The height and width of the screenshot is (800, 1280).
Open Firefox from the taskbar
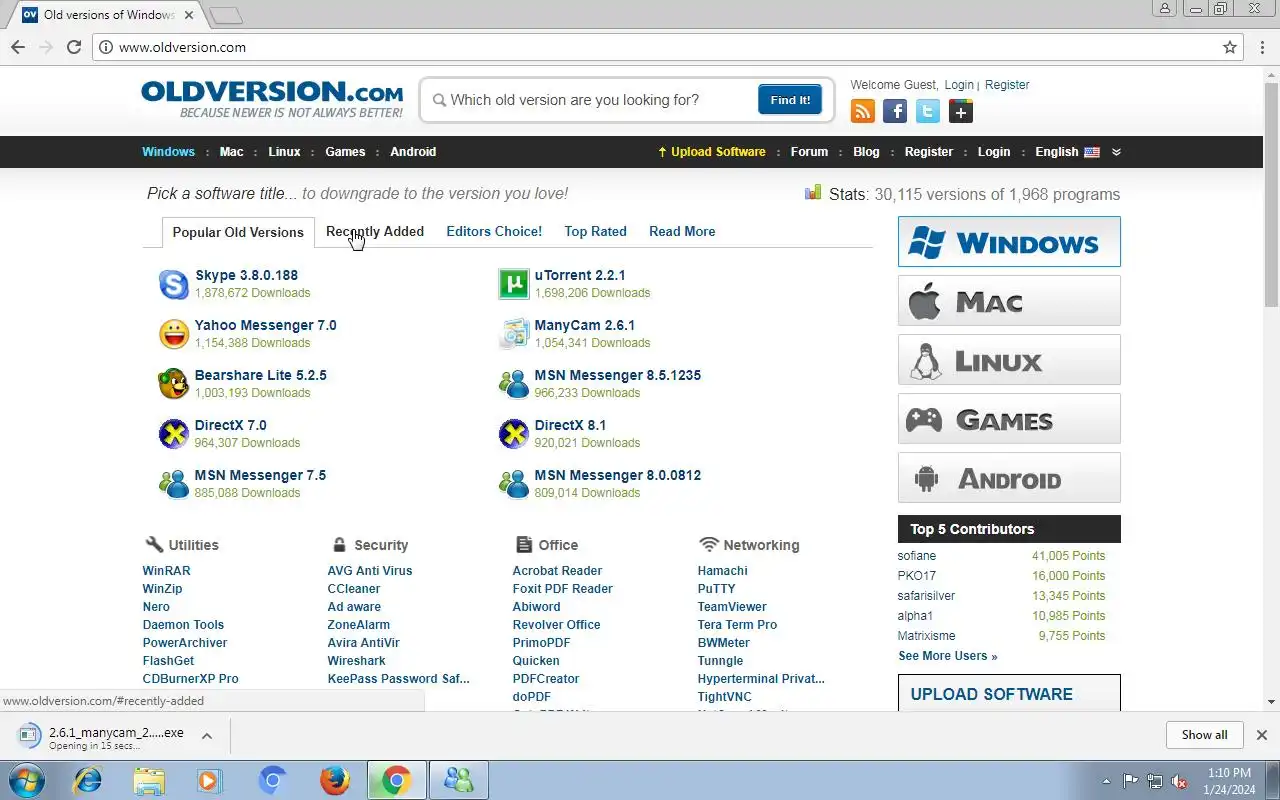coord(334,780)
